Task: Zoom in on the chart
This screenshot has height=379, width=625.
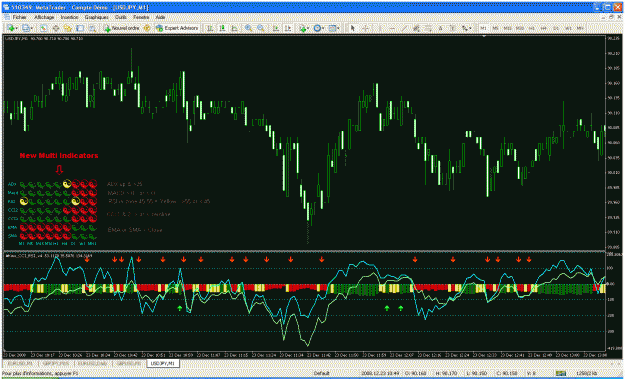Action: point(248,28)
